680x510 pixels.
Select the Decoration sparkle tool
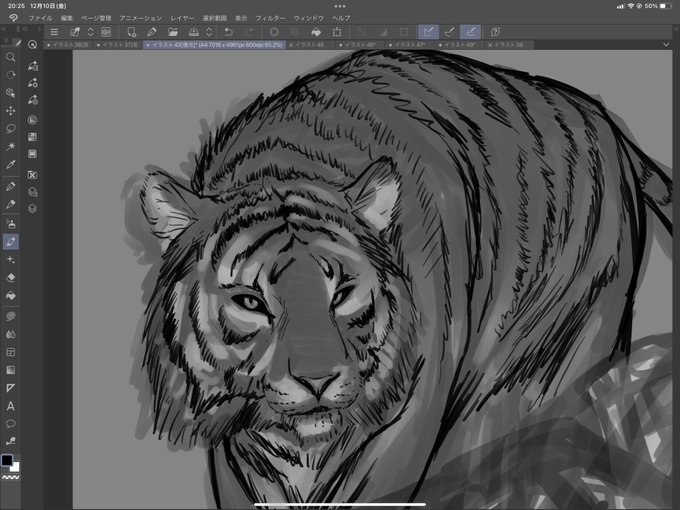pyautogui.click(x=11, y=259)
